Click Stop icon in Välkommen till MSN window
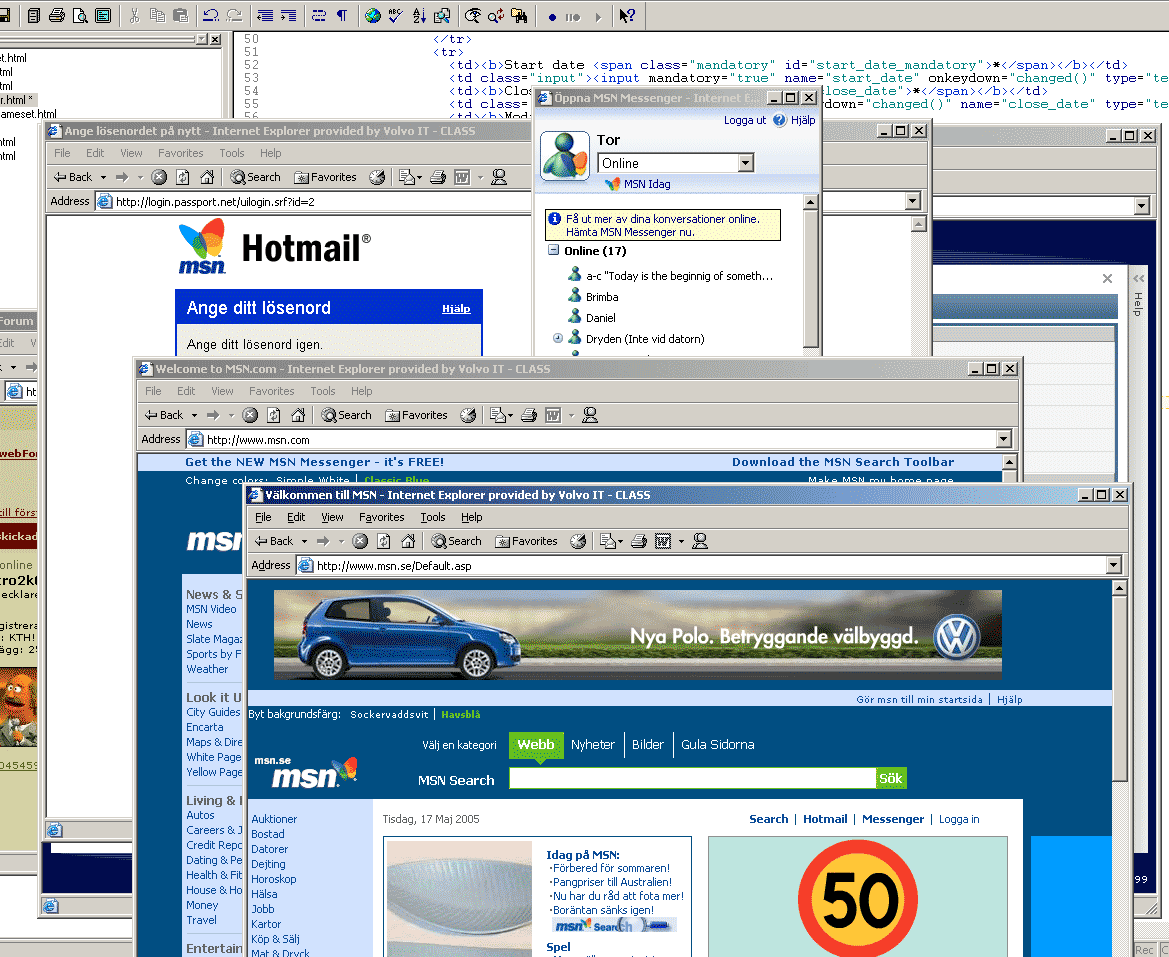1169x957 pixels. pos(360,541)
